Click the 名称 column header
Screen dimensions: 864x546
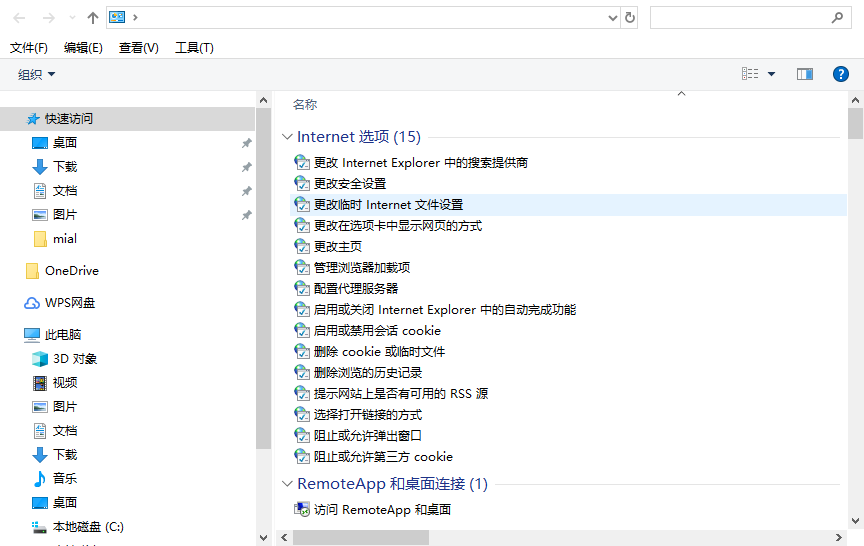click(x=305, y=105)
